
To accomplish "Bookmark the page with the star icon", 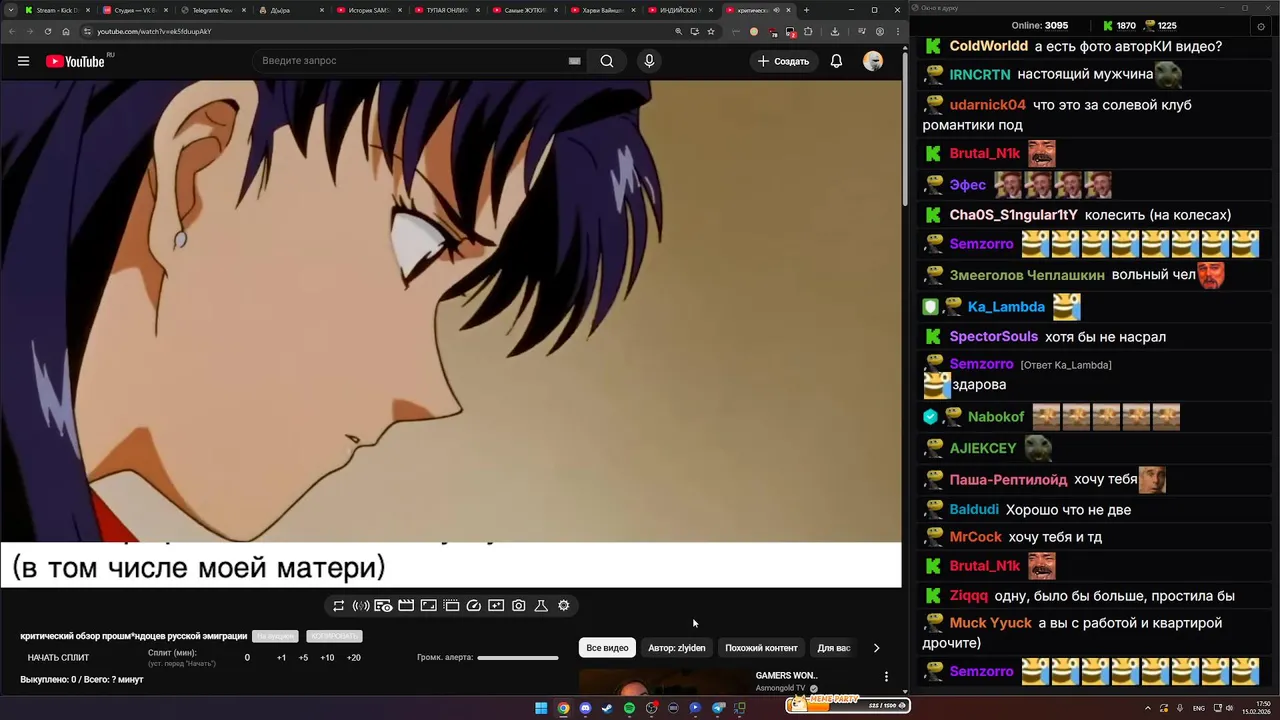I will click(711, 31).
